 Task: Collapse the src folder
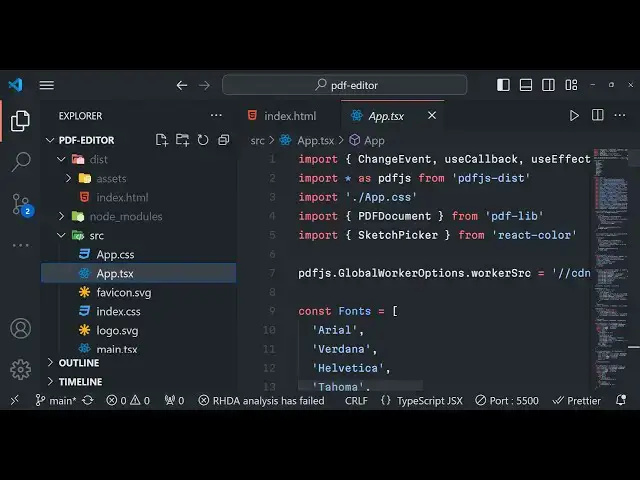[x=62, y=236]
